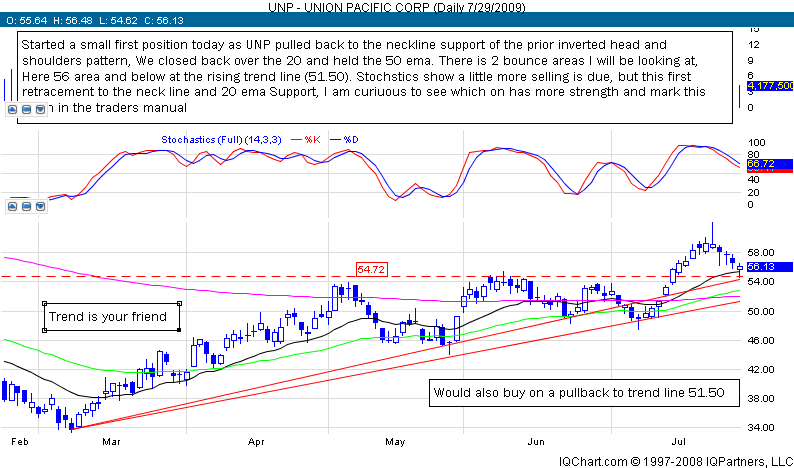Screen dimensions: 794x468
Task: Click middle maximize icon in the Stochastics panel
Action: (x=27, y=208)
